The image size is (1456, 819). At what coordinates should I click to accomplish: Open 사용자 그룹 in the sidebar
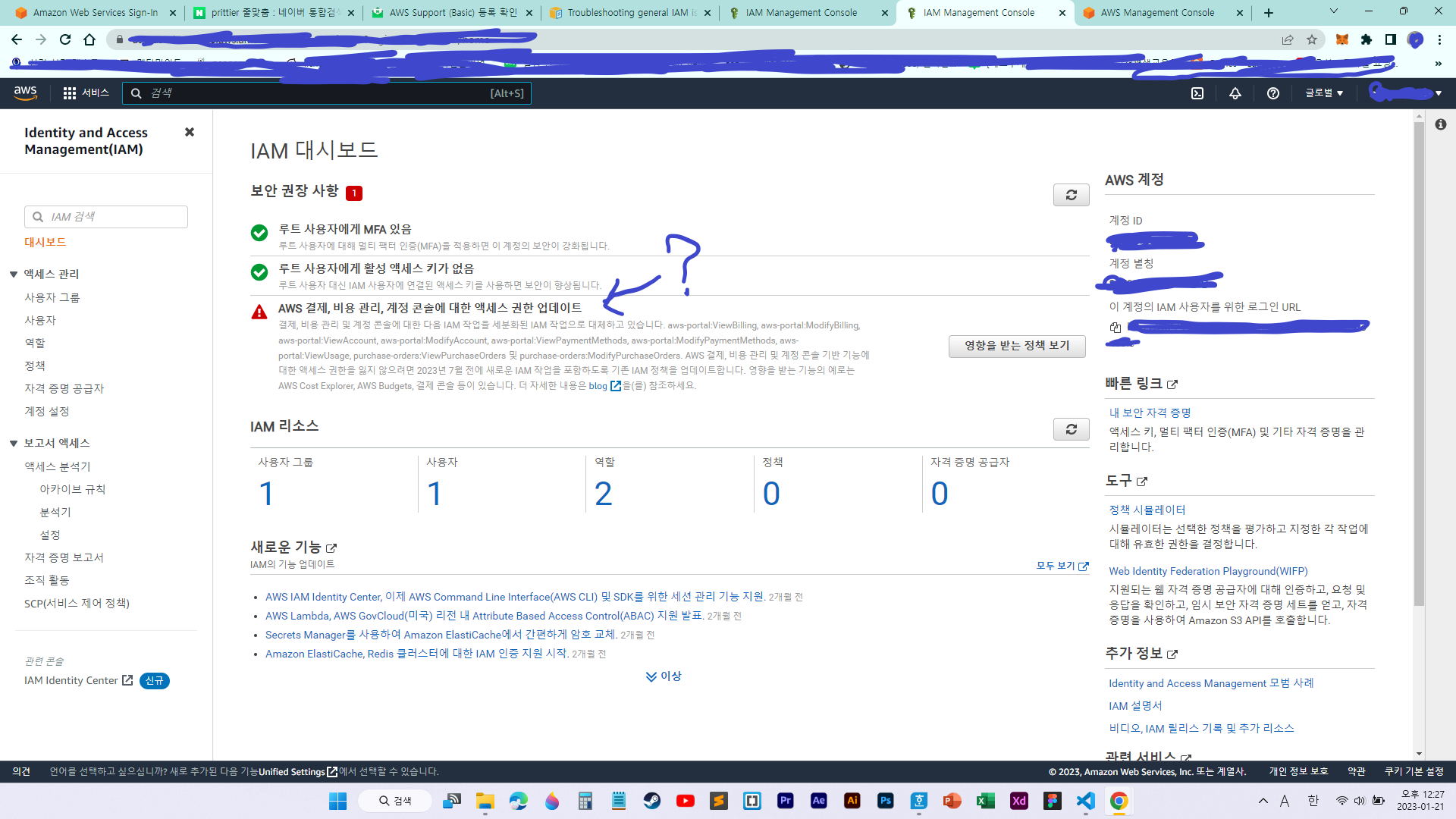(52, 297)
